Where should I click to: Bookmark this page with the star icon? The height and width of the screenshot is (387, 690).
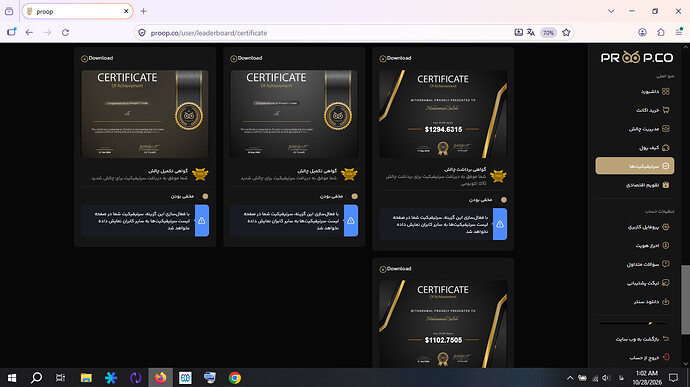(x=566, y=33)
